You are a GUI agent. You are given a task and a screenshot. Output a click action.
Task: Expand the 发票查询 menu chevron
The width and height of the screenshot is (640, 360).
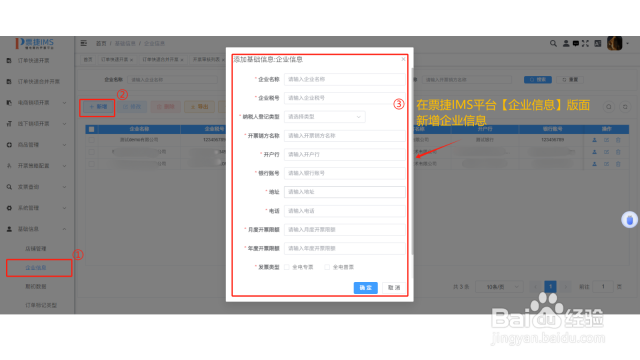point(64,187)
